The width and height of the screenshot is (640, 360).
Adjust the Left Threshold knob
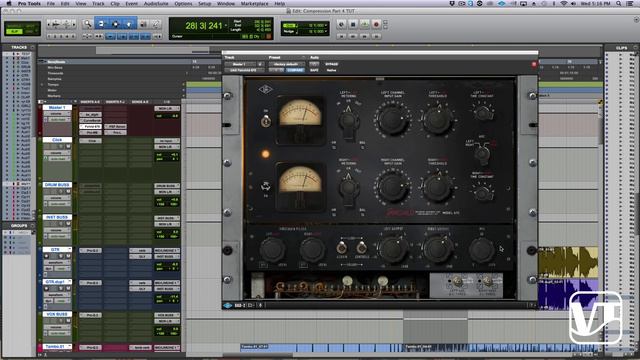437,120
